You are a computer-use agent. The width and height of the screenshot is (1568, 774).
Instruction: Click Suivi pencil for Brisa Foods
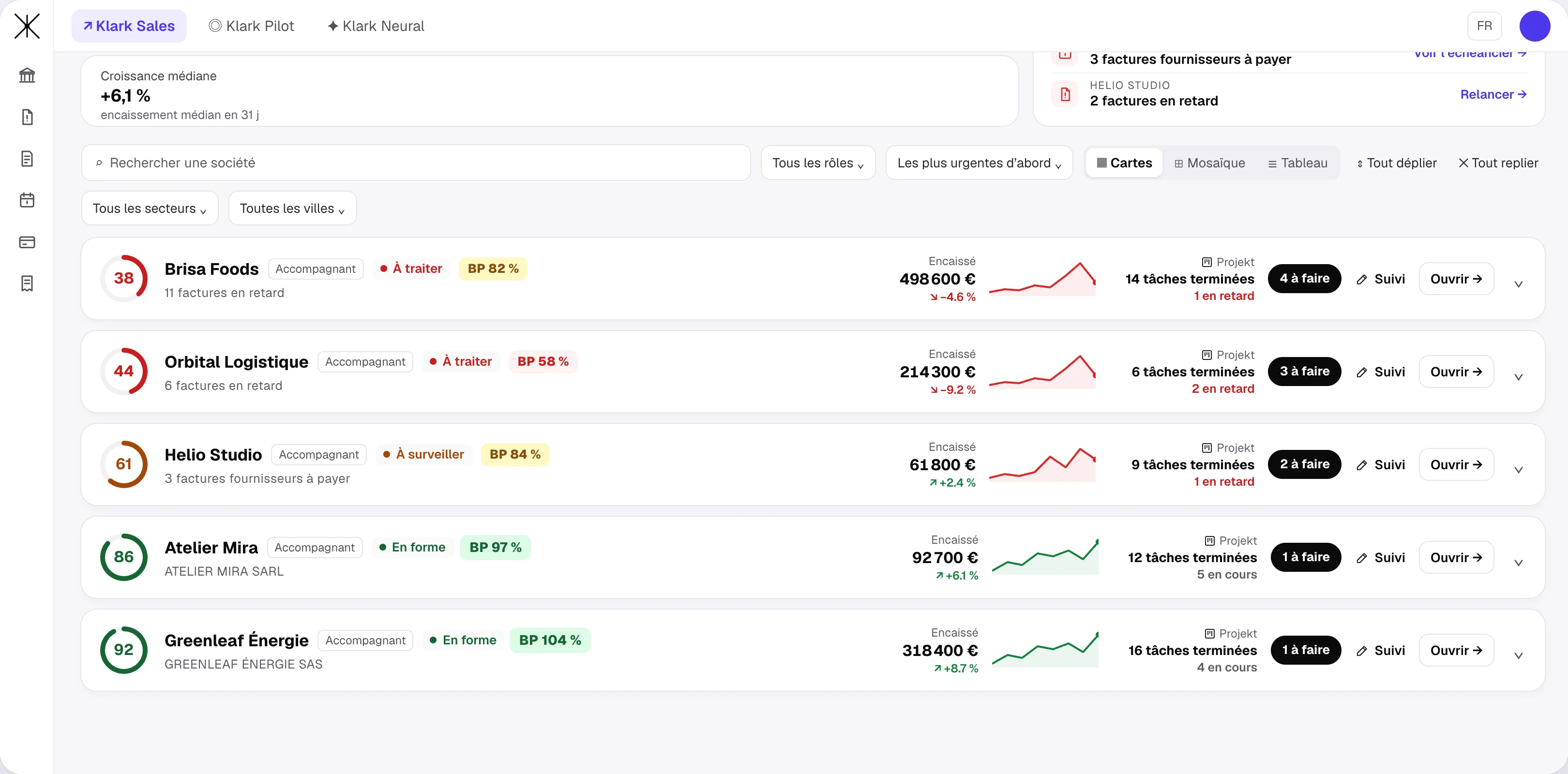point(1381,279)
